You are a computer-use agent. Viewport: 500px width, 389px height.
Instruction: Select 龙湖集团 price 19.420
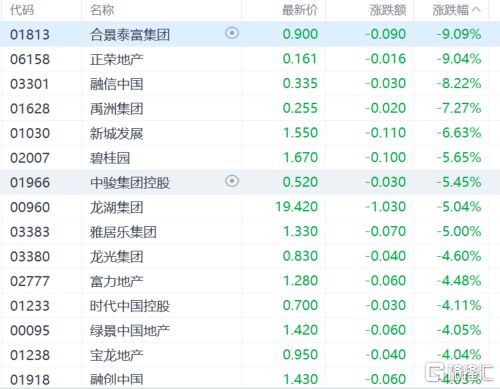[x=297, y=207]
